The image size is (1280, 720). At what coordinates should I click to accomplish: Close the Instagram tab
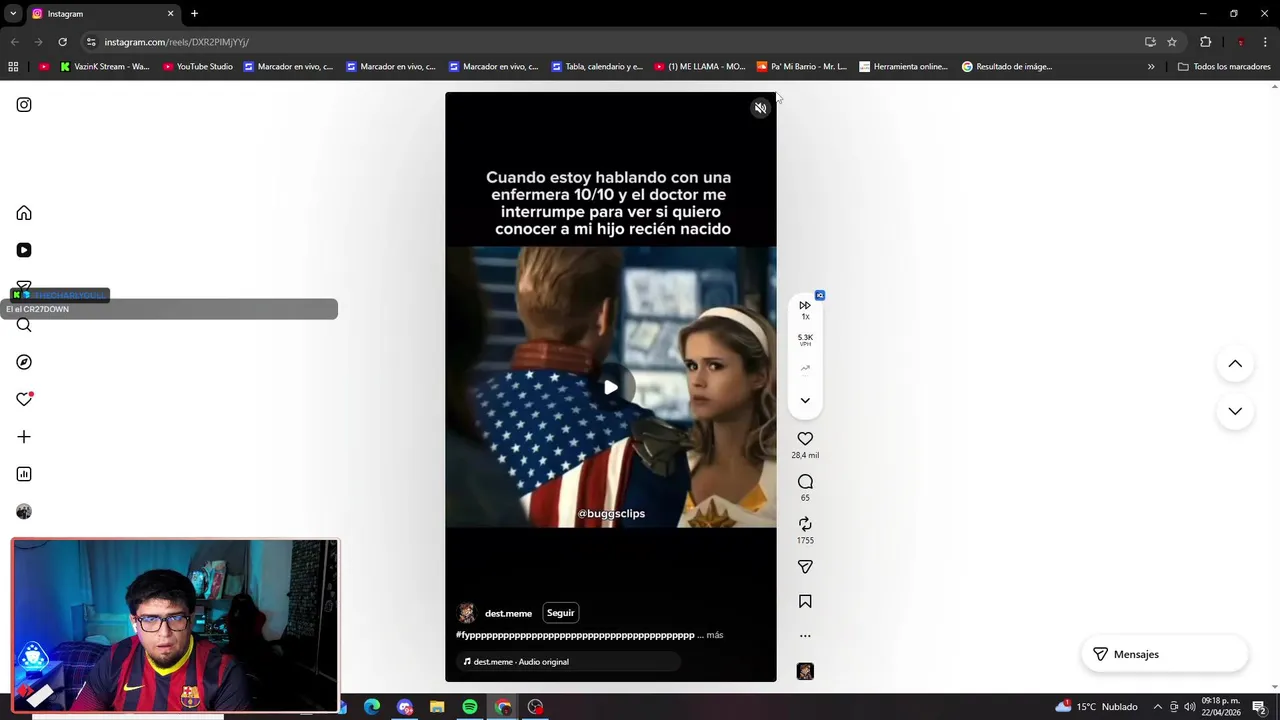tap(170, 14)
